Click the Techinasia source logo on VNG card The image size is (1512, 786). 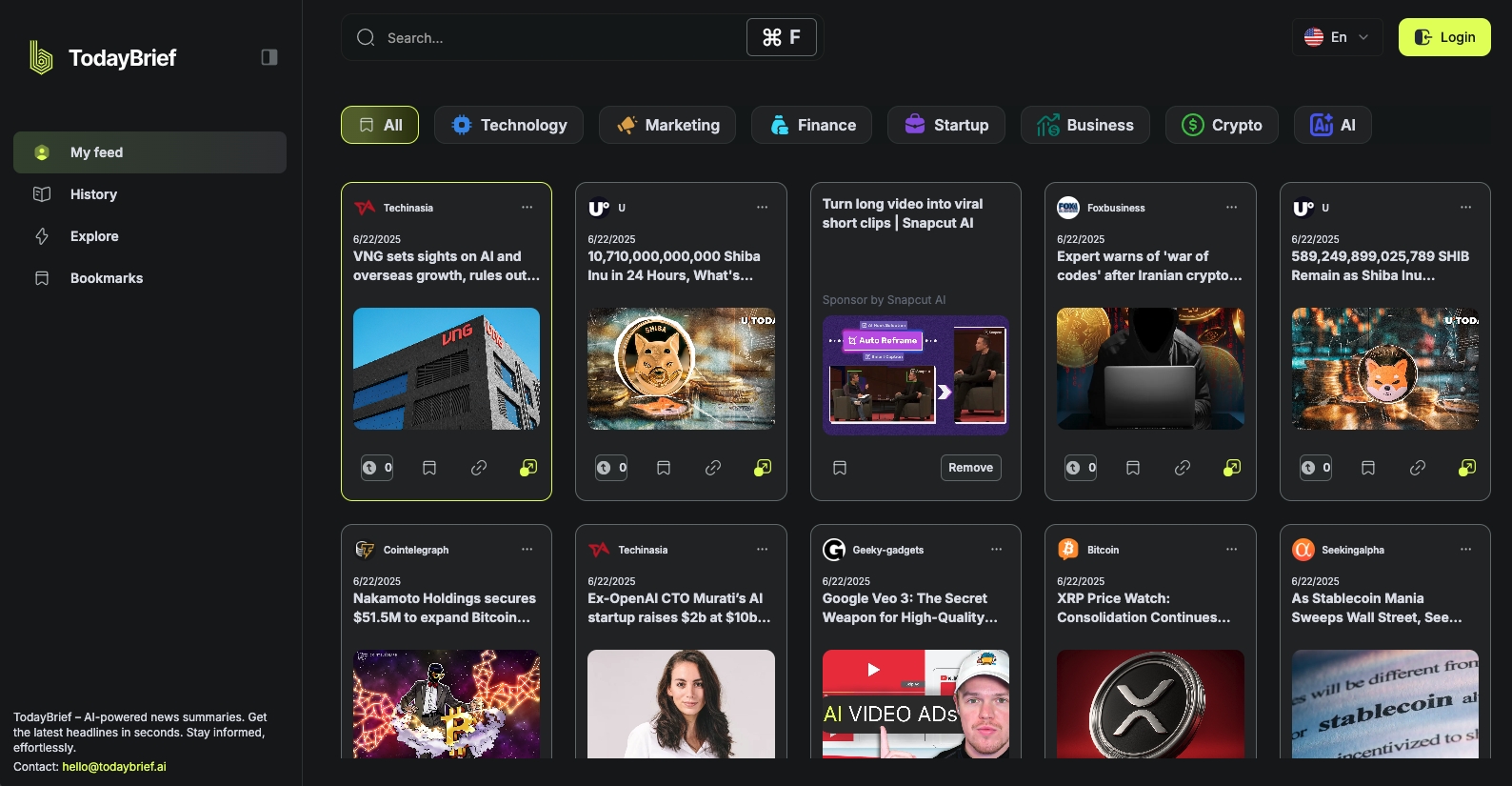coord(365,208)
